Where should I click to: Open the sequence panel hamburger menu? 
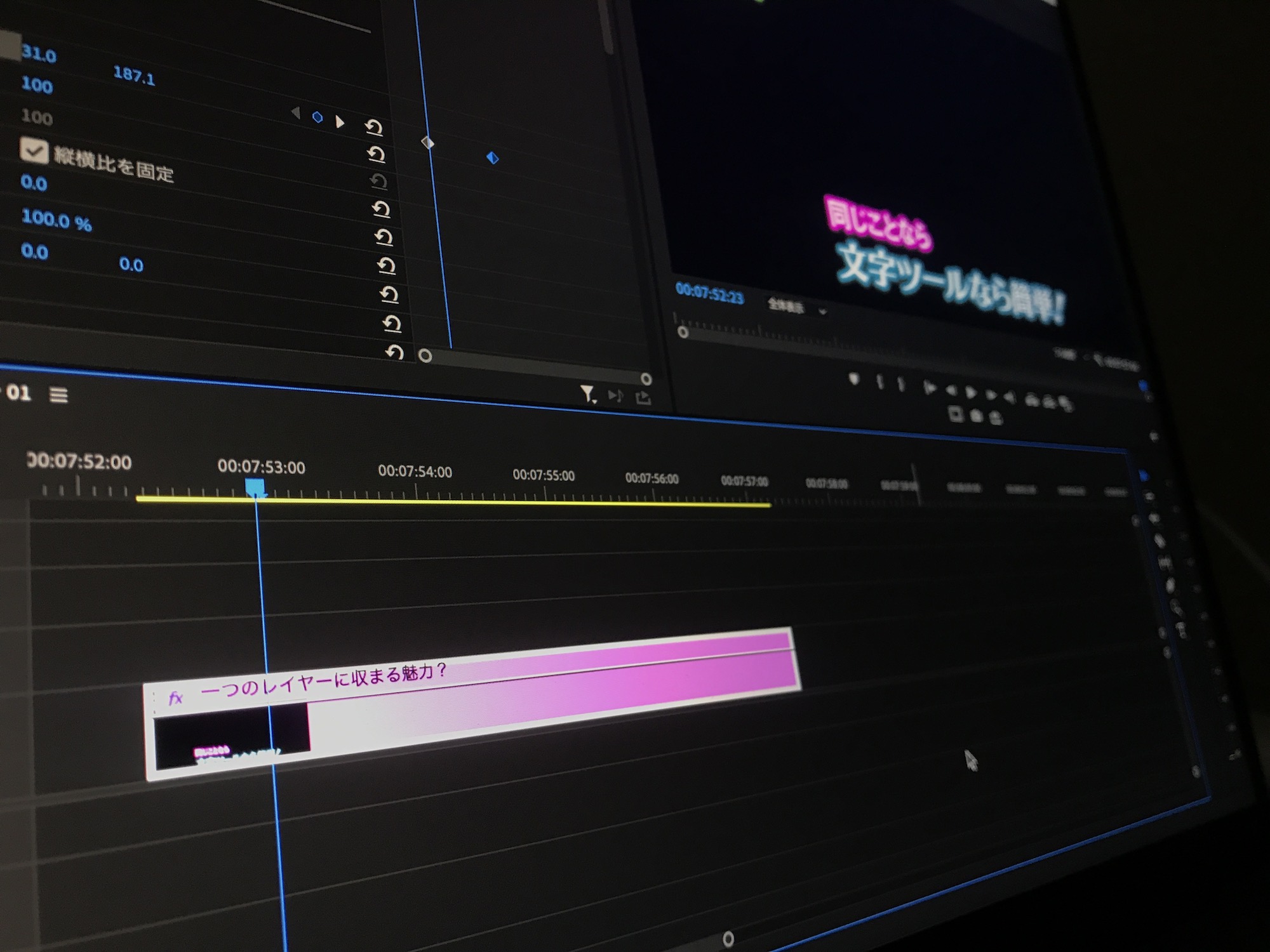59,395
